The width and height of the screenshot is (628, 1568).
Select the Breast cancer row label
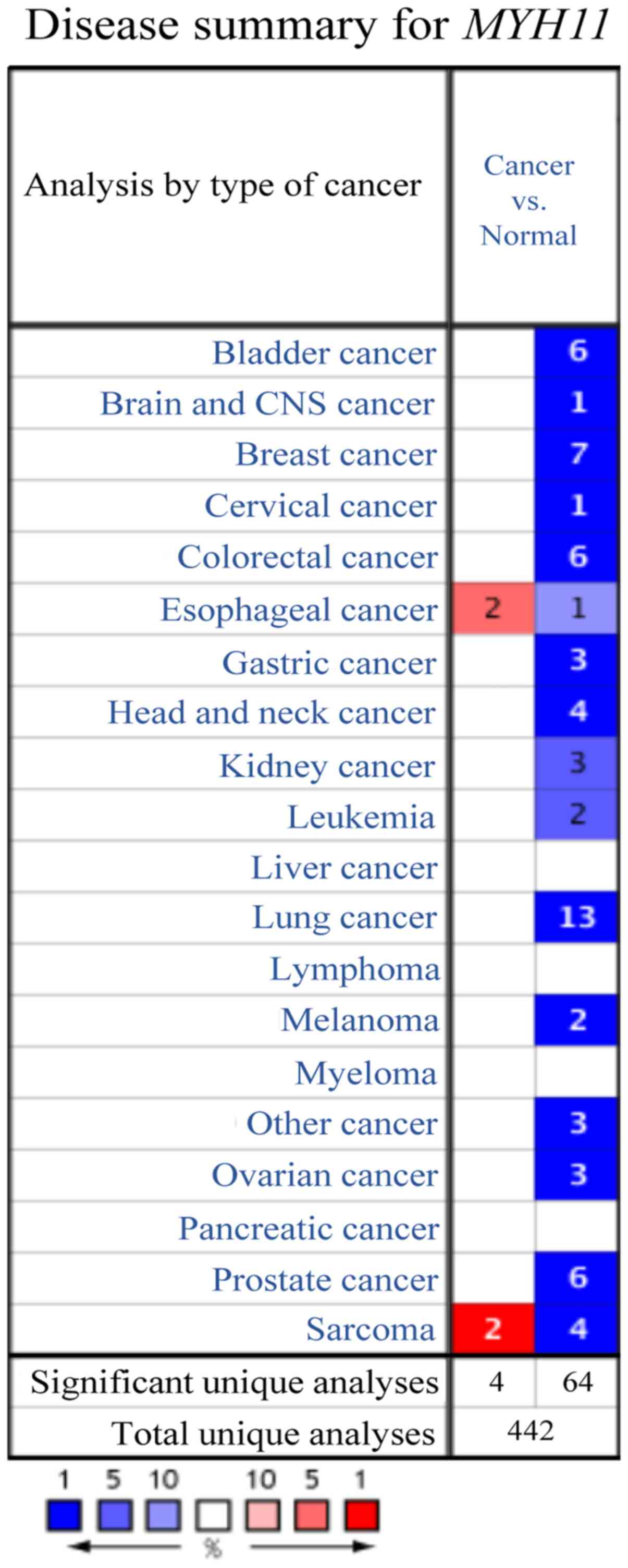tap(336, 455)
